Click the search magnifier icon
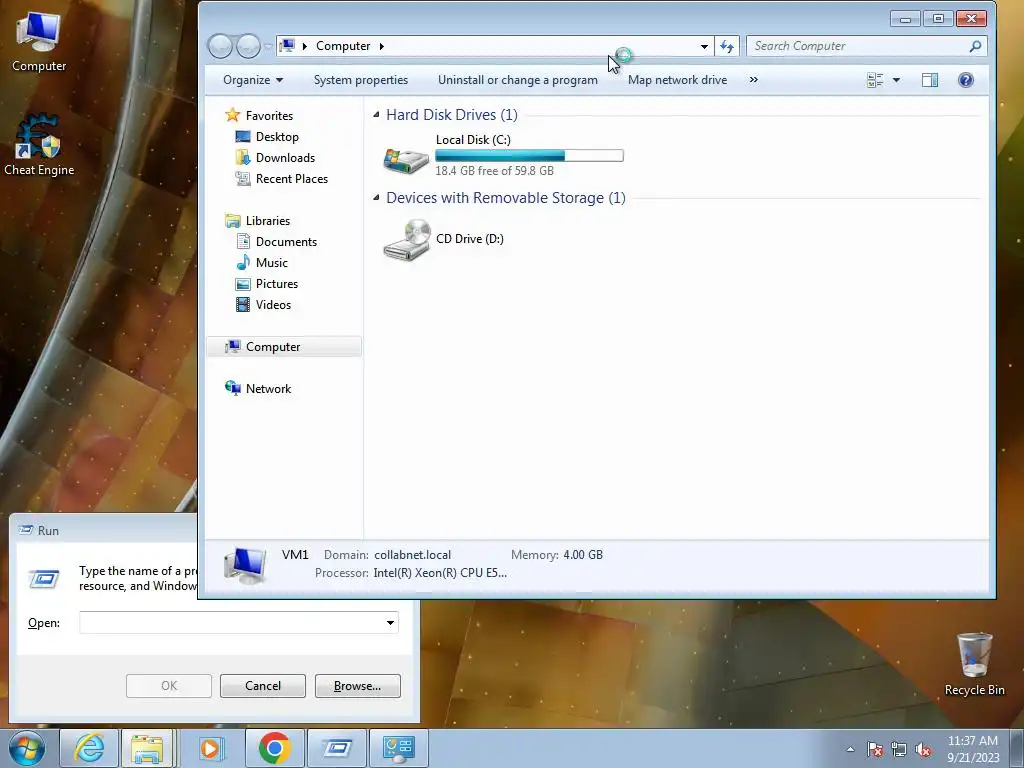1024x768 pixels. [x=975, y=46]
